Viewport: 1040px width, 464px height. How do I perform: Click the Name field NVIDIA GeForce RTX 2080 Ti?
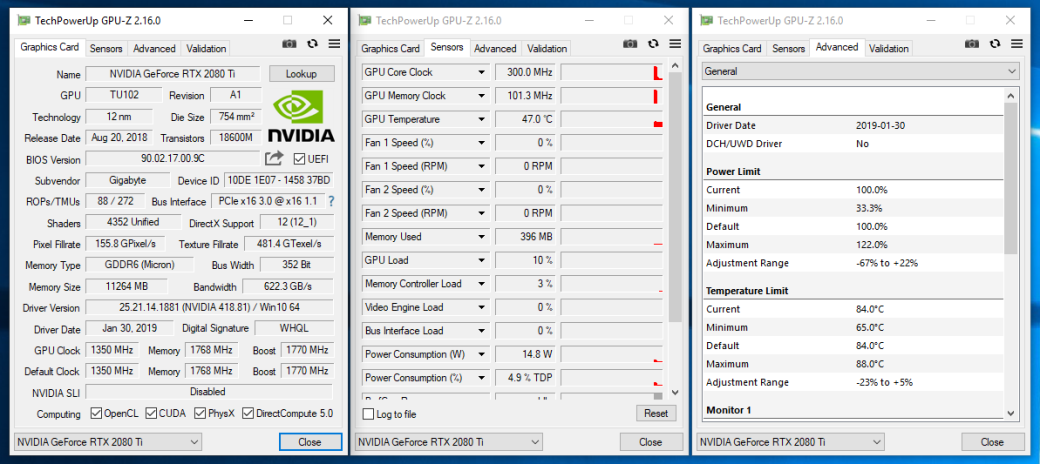(174, 74)
